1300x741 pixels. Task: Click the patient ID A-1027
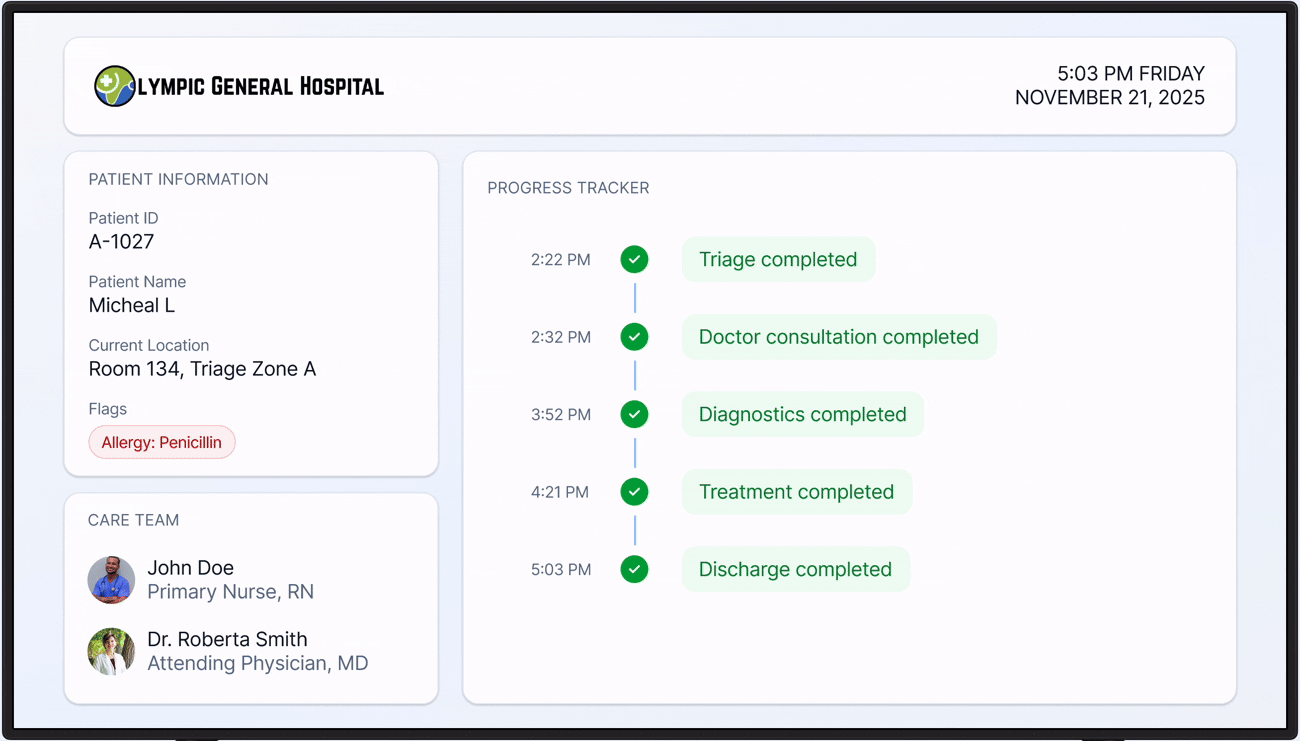[121, 241]
